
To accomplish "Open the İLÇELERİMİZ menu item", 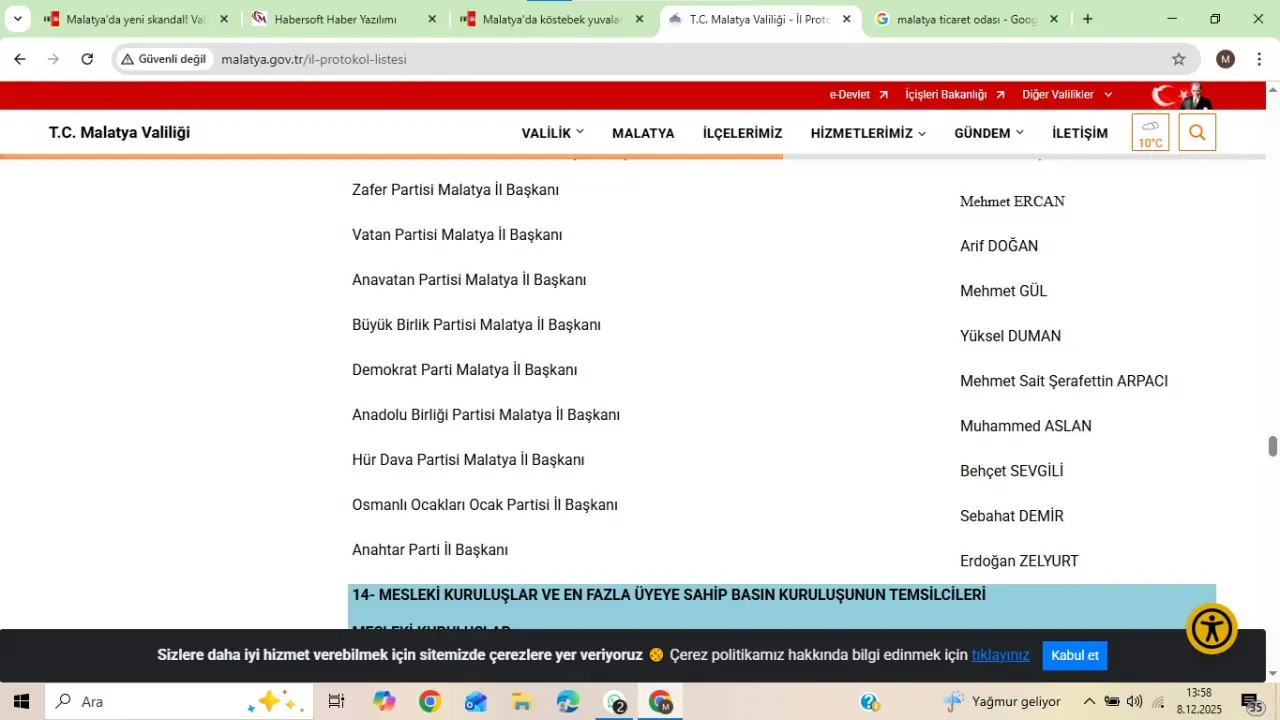I will (742, 133).
